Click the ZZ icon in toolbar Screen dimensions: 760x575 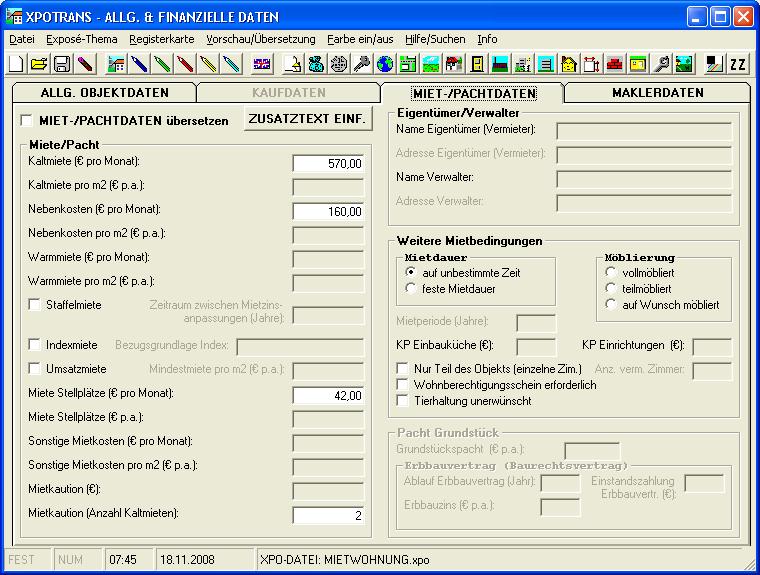point(738,64)
